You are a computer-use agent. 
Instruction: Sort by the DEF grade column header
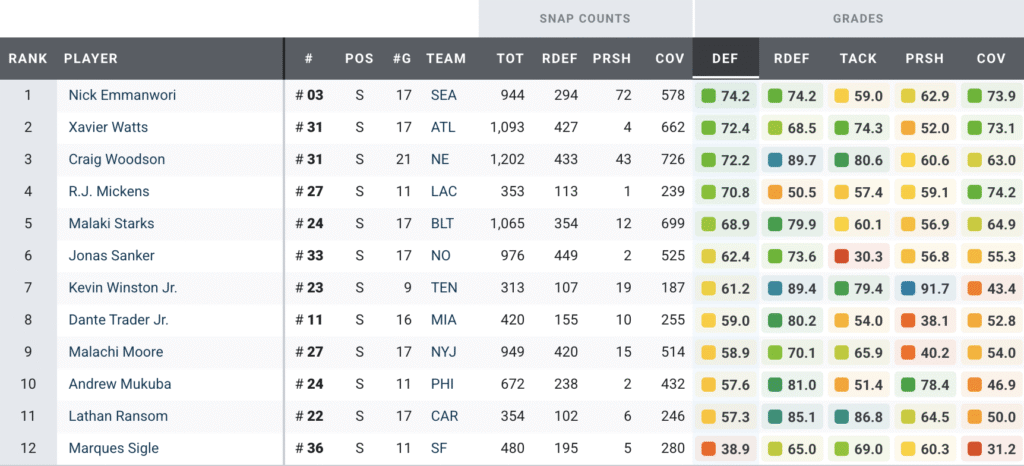click(725, 58)
